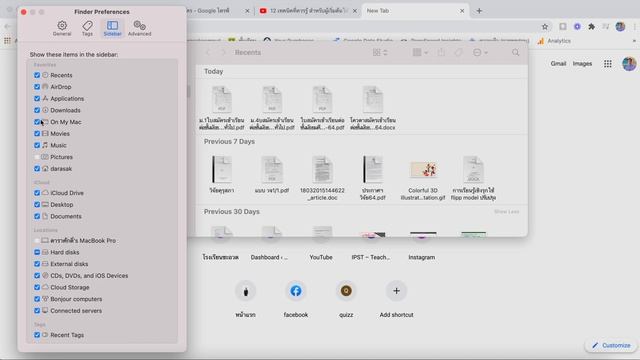640x360 pixels.
Task: Open the YouTube shortcut
Action: pos(321,247)
